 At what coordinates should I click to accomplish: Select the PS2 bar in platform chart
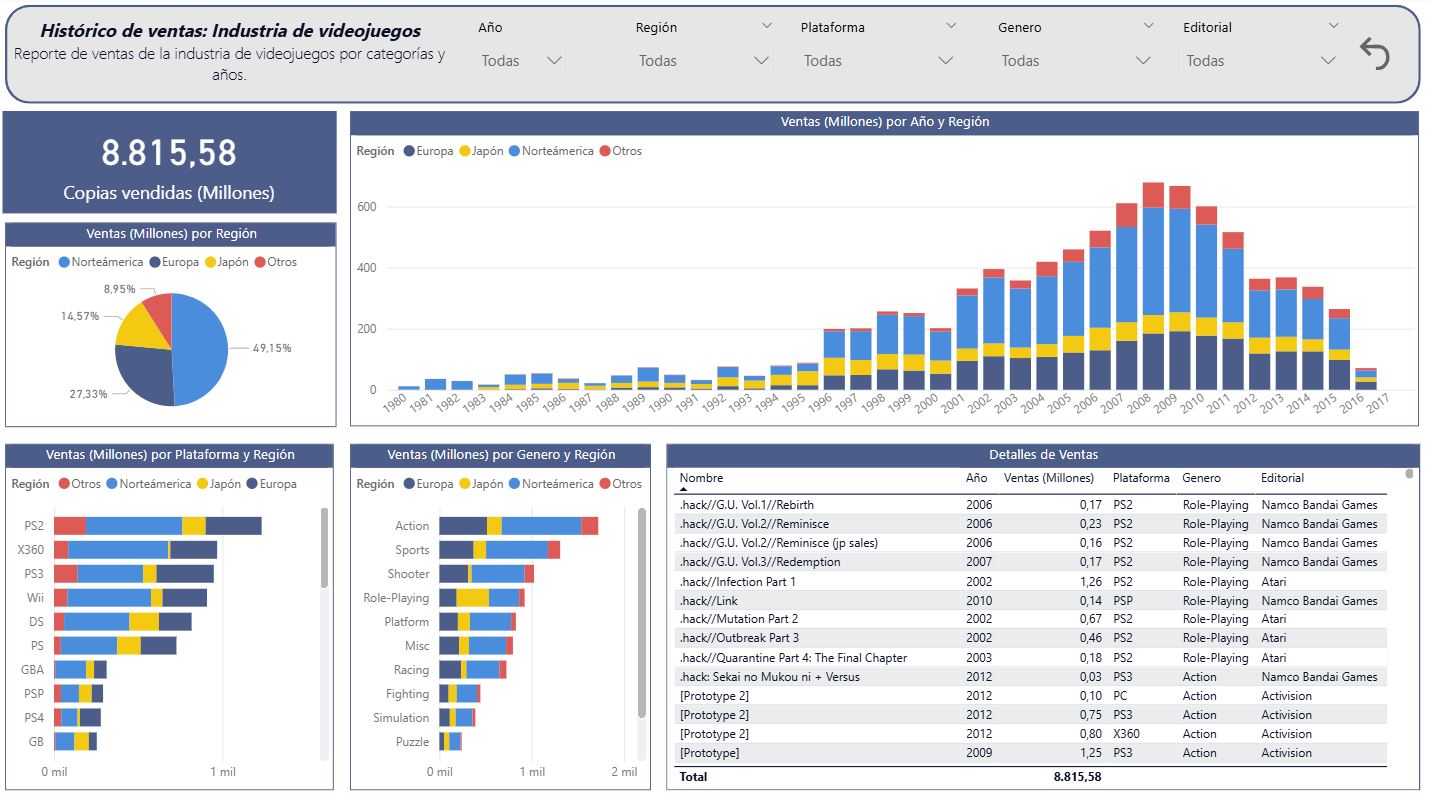click(x=157, y=526)
